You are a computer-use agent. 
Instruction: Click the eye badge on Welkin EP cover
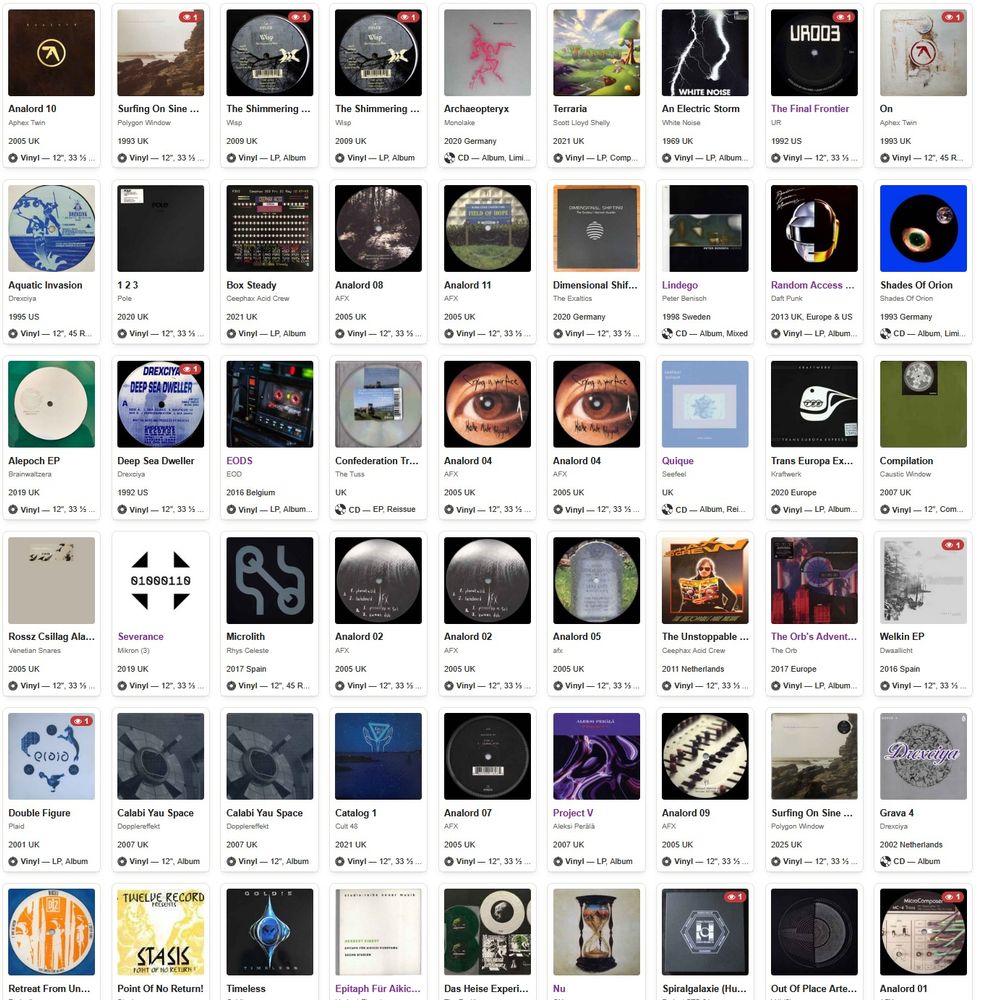[x=951, y=545]
